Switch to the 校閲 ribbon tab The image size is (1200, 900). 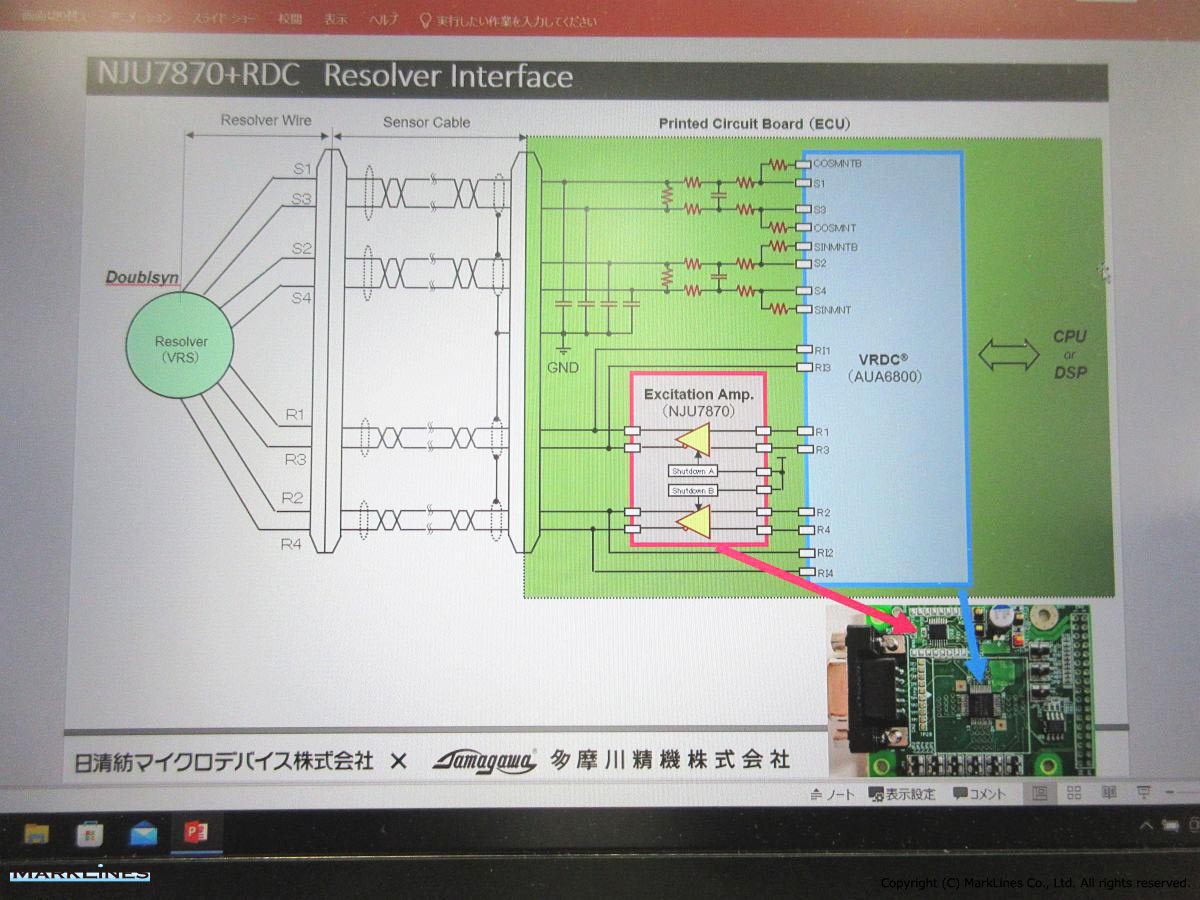coord(290,19)
